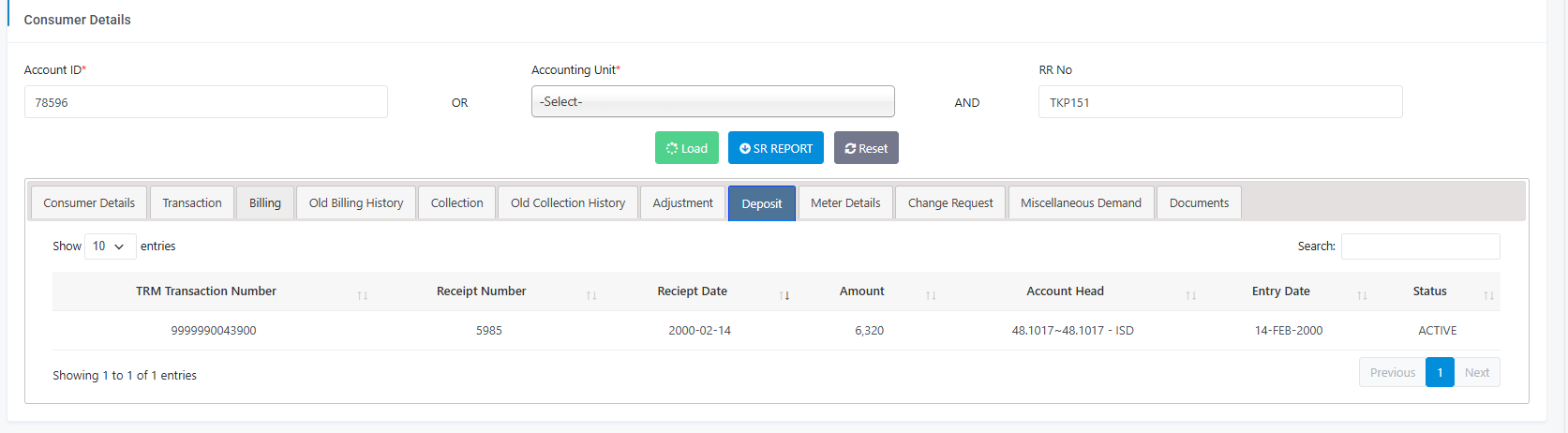
Task: Open the Accounting Unit dropdown
Action: [712, 101]
